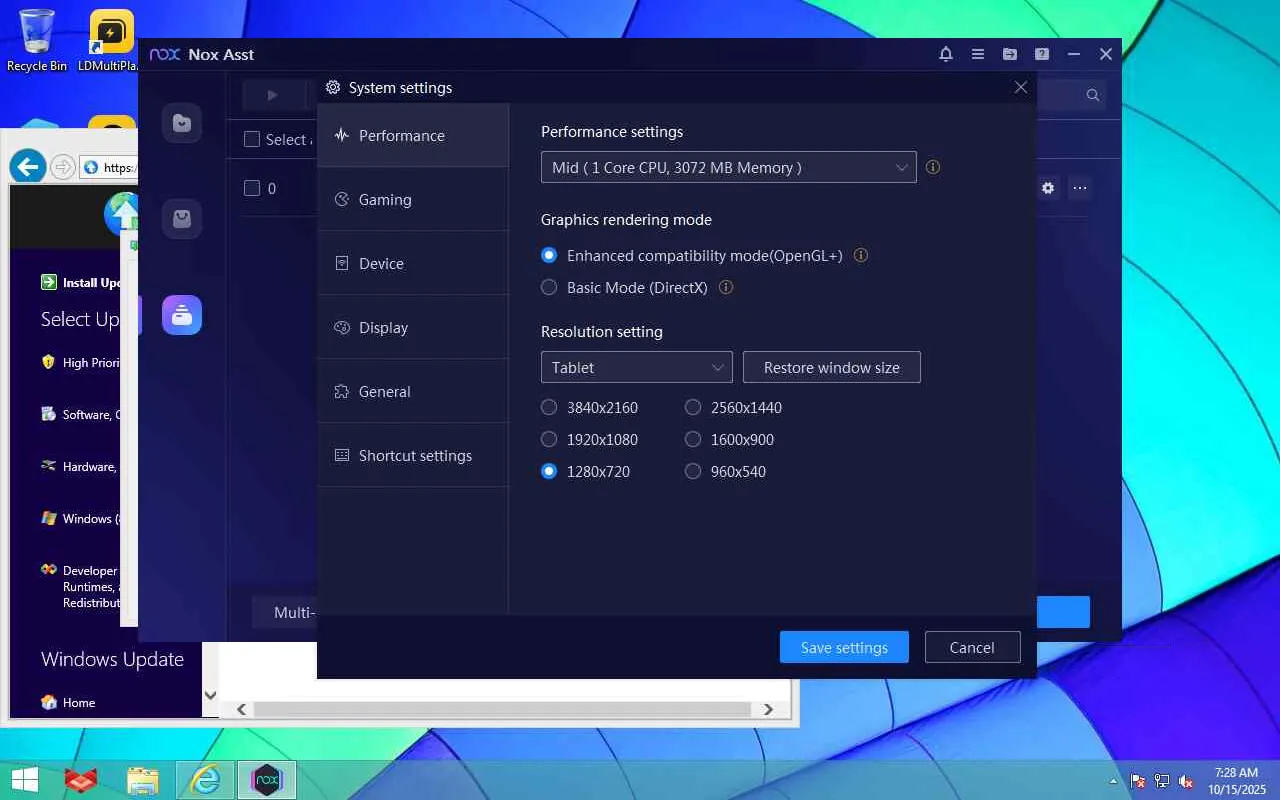Open the Nox Asst help icon
Screen dimensions: 1280x800
(1042, 54)
